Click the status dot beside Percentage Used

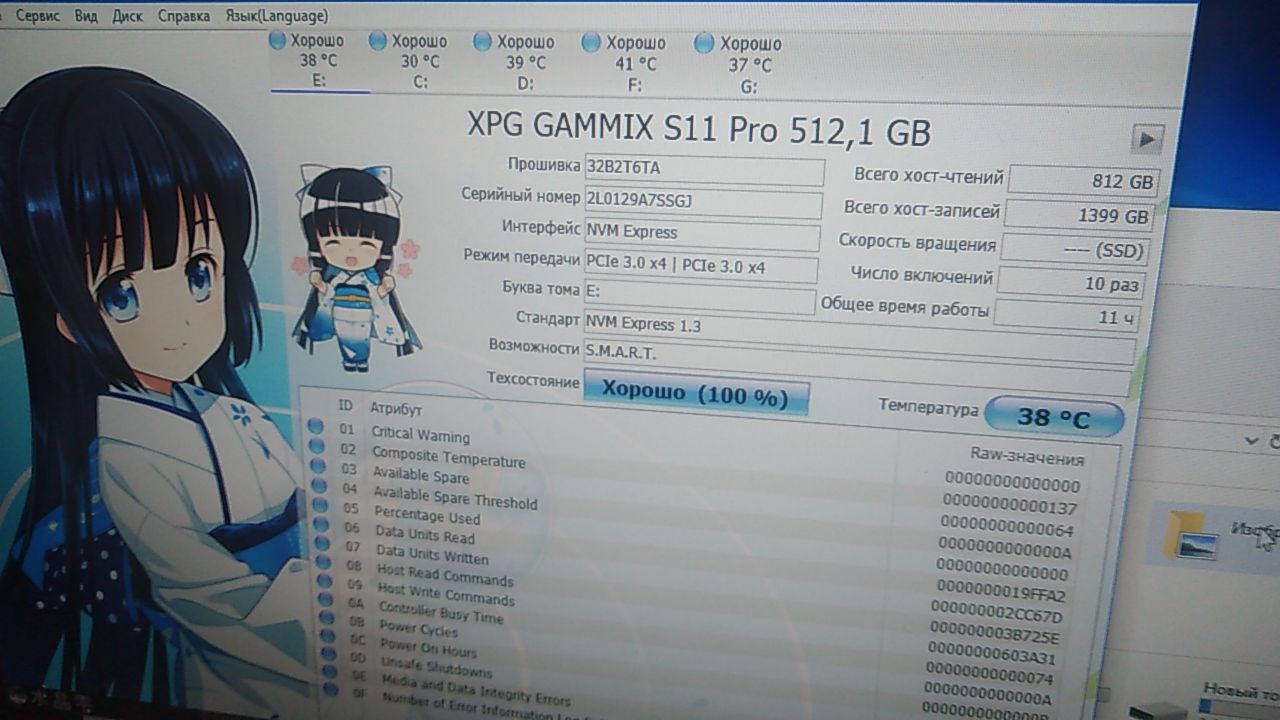pos(319,505)
